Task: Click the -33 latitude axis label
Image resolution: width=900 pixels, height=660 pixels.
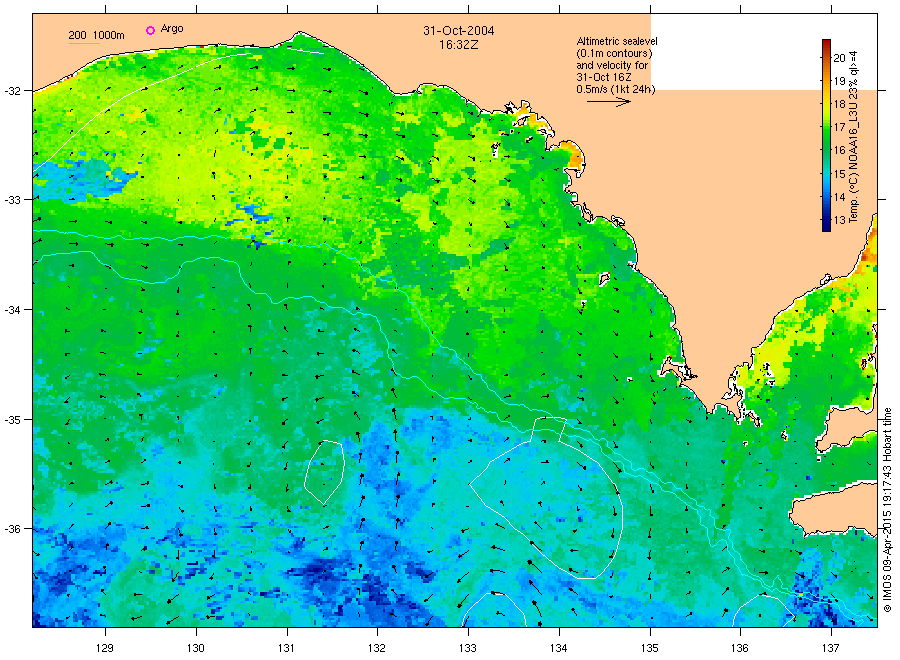Action: click(13, 200)
